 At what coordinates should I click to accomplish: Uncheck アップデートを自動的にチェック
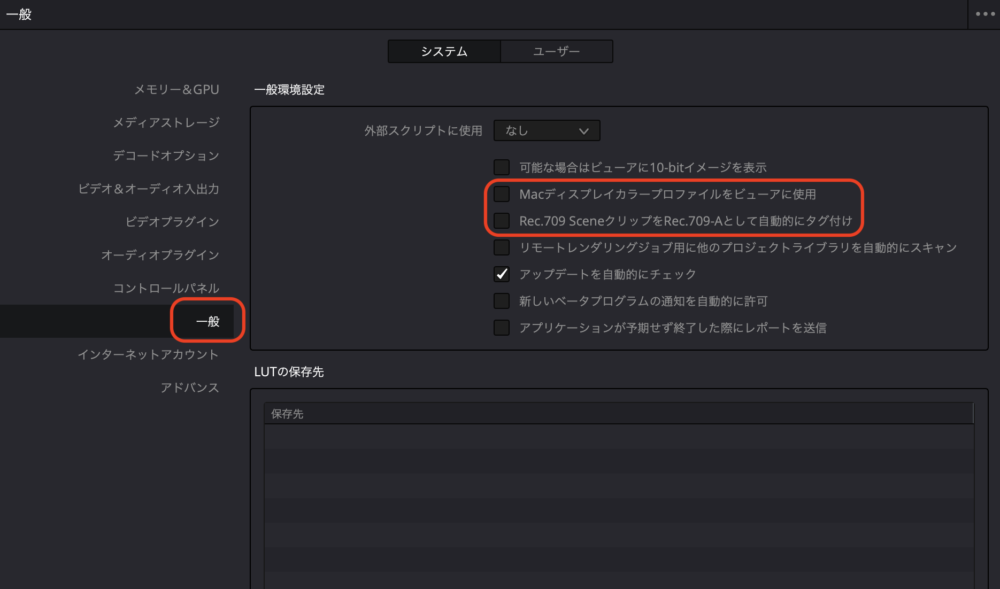pyautogui.click(x=502, y=274)
